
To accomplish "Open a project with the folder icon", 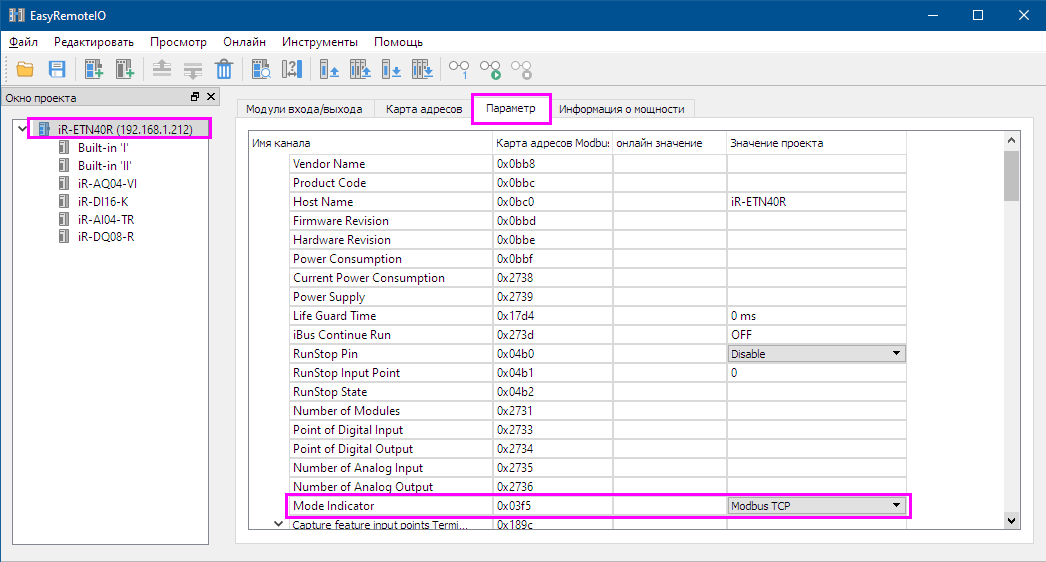I will (x=25, y=69).
